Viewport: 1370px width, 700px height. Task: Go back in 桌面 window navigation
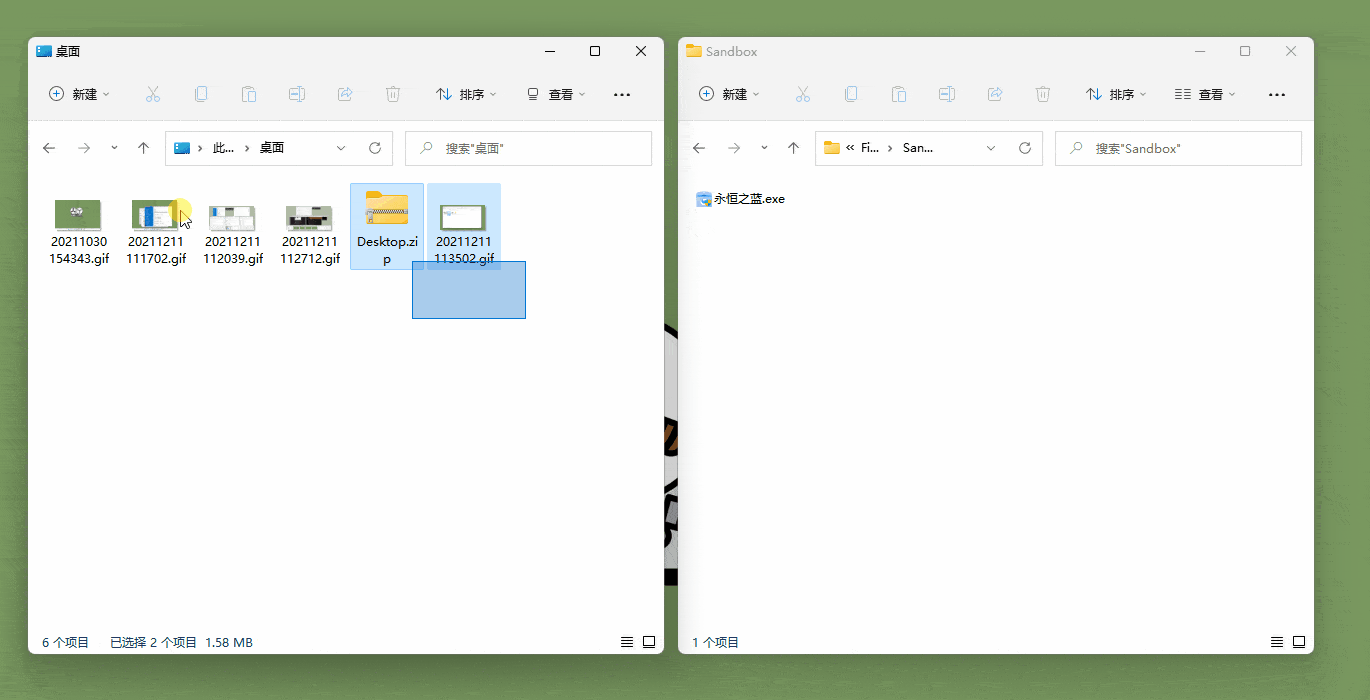click(x=49, y=148)
